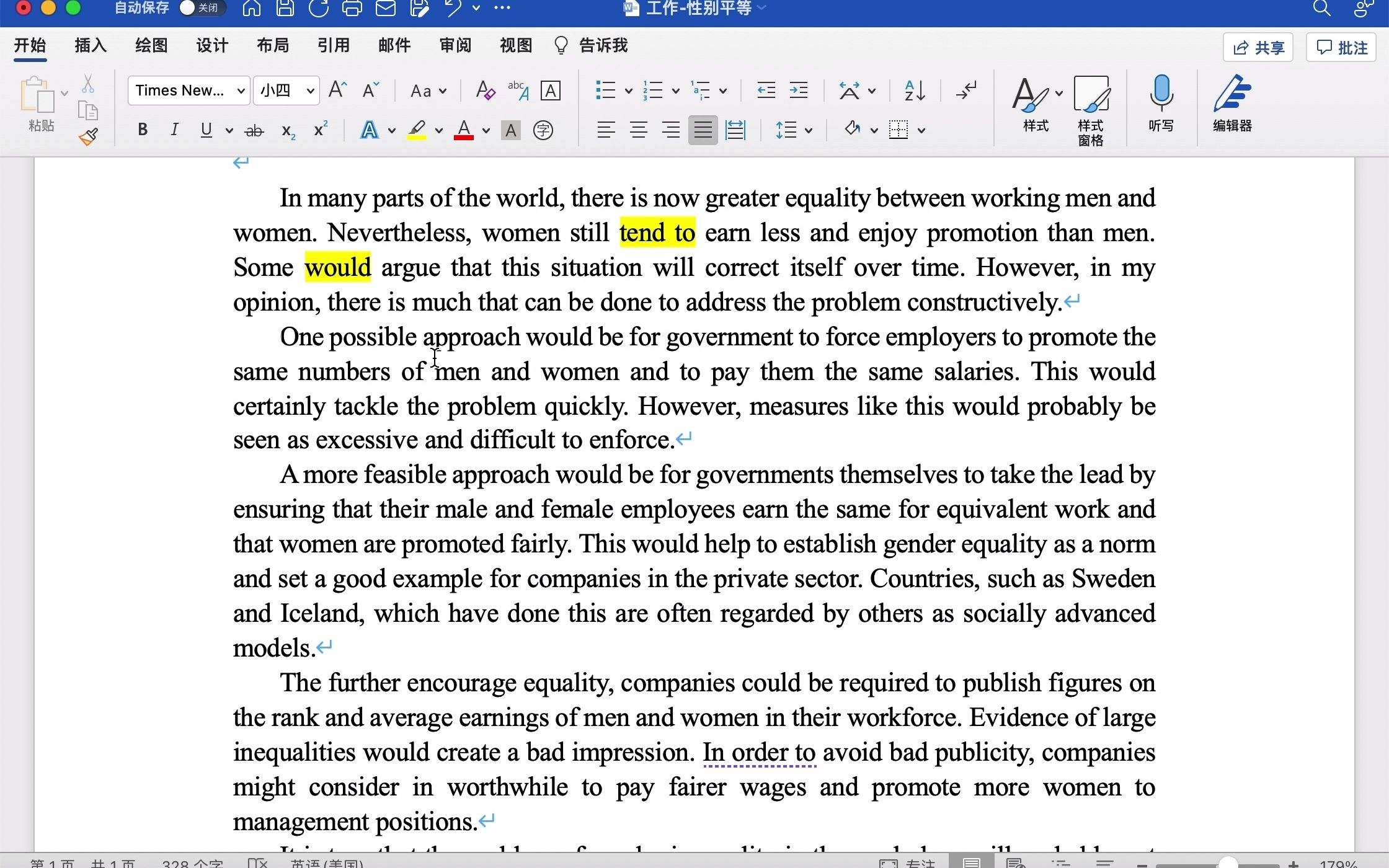Click the Search magnifier icon
1389x868 pixels.
(1321, 8)
